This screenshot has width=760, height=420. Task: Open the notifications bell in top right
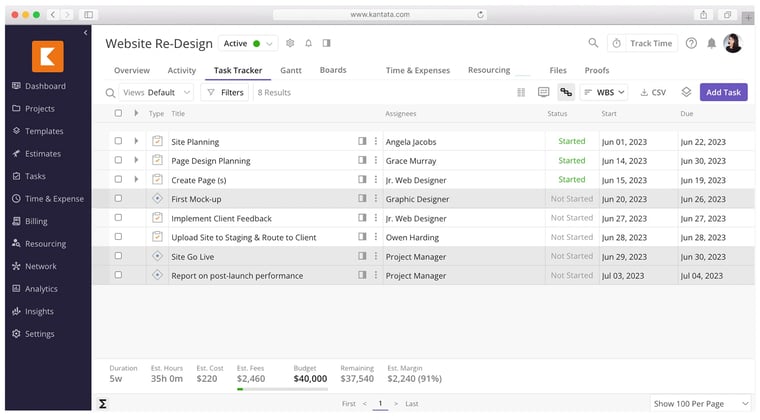tap(711, 43)
